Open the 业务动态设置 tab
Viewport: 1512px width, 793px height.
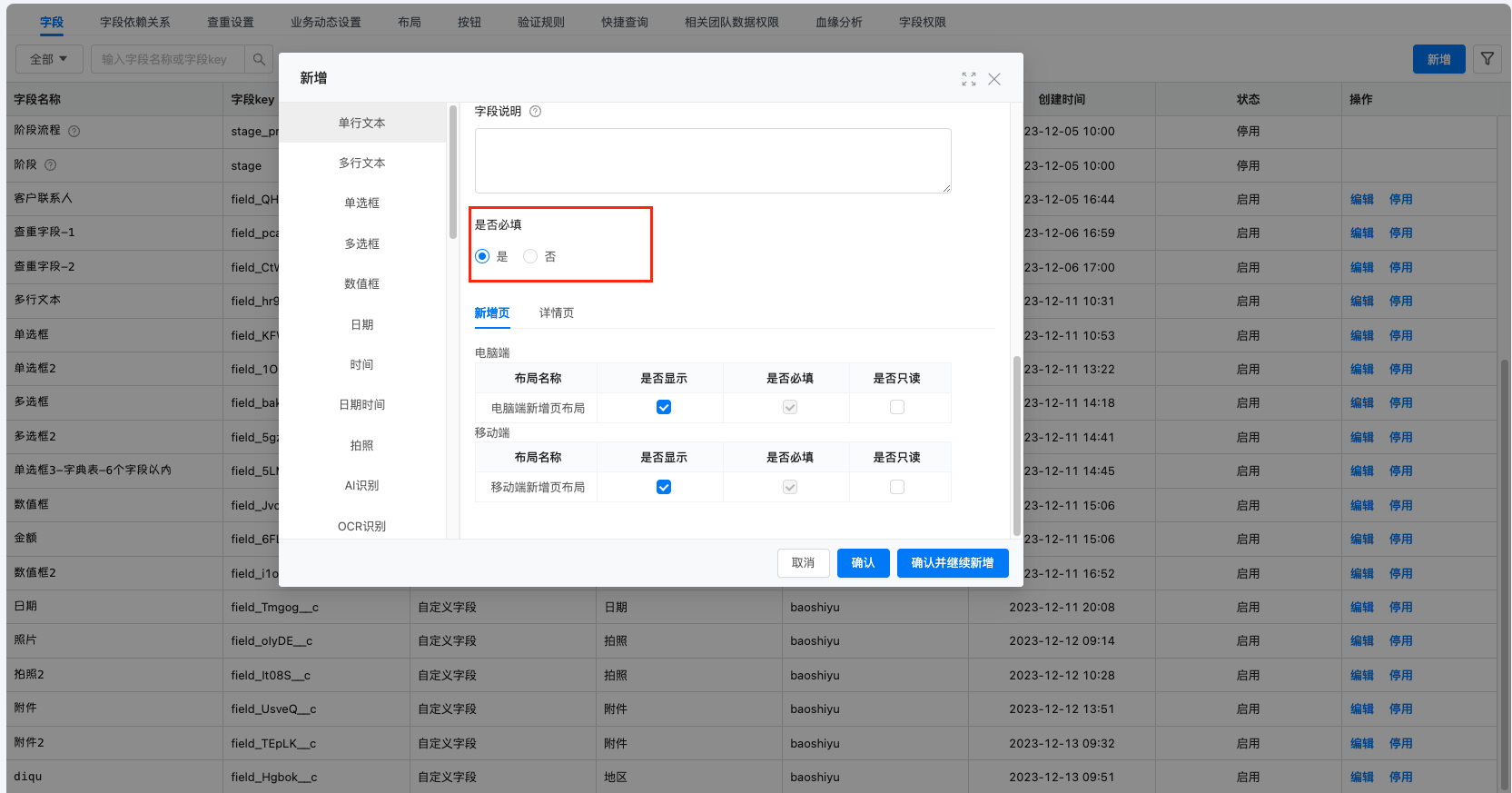325,22
